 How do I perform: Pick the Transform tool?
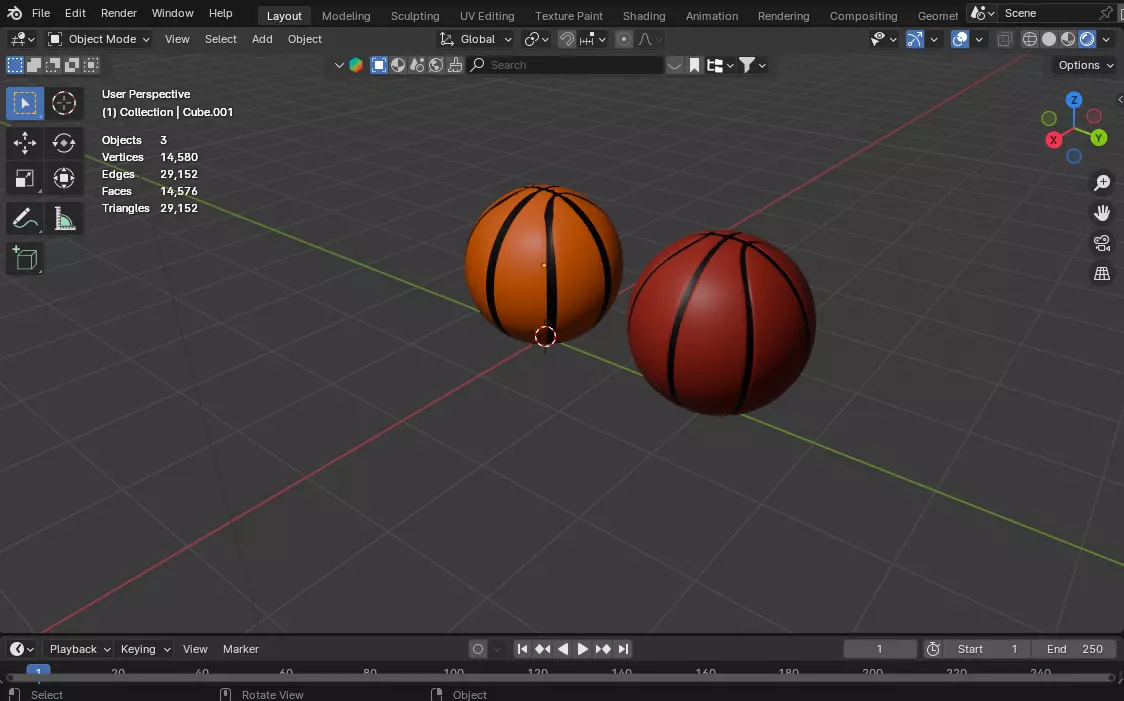coord(64,178)
